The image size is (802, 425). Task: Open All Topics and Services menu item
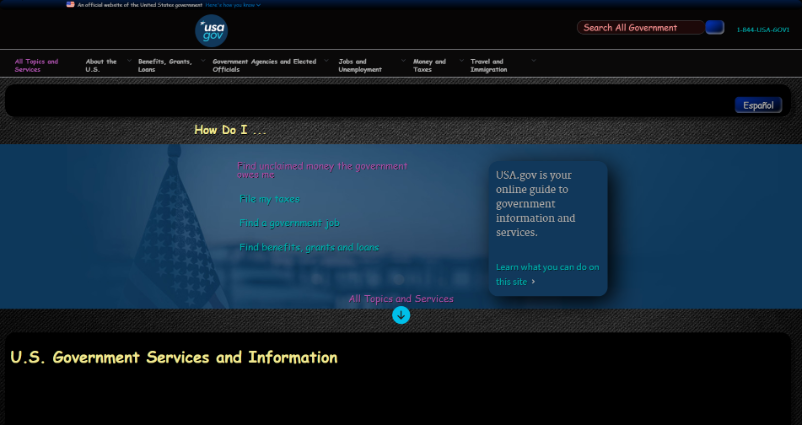tap(36, 65)
